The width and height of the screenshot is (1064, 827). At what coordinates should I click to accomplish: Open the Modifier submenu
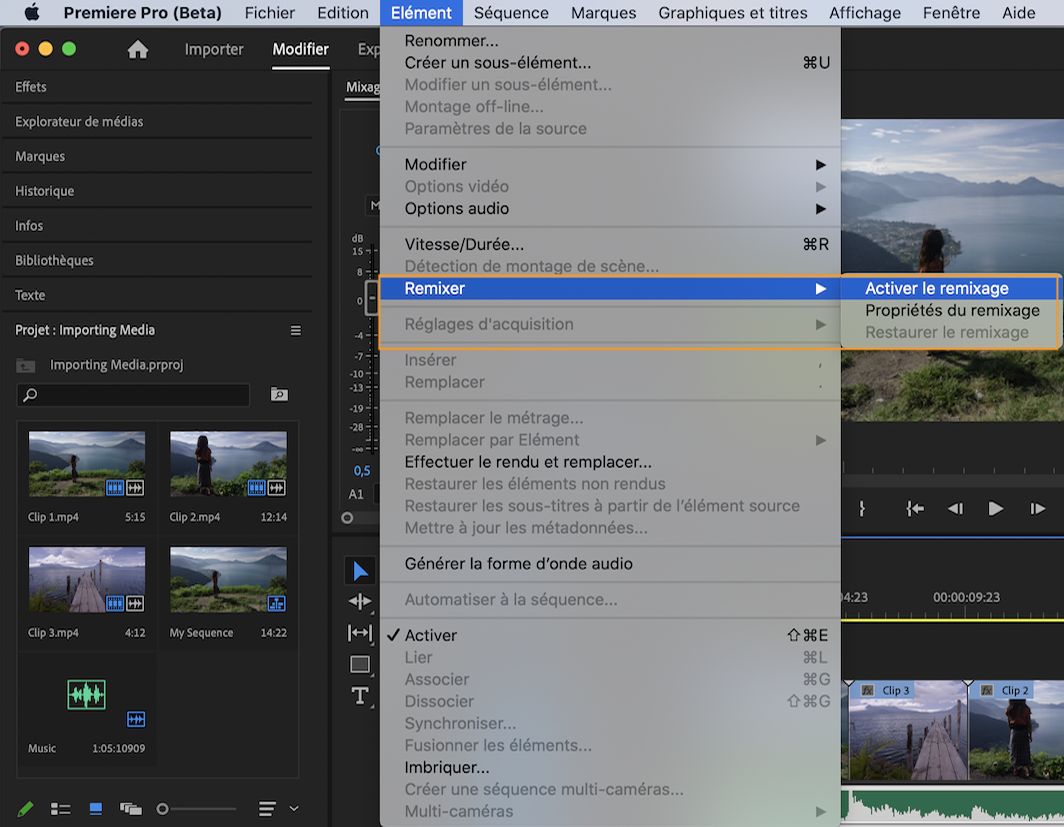pos(434,163)
